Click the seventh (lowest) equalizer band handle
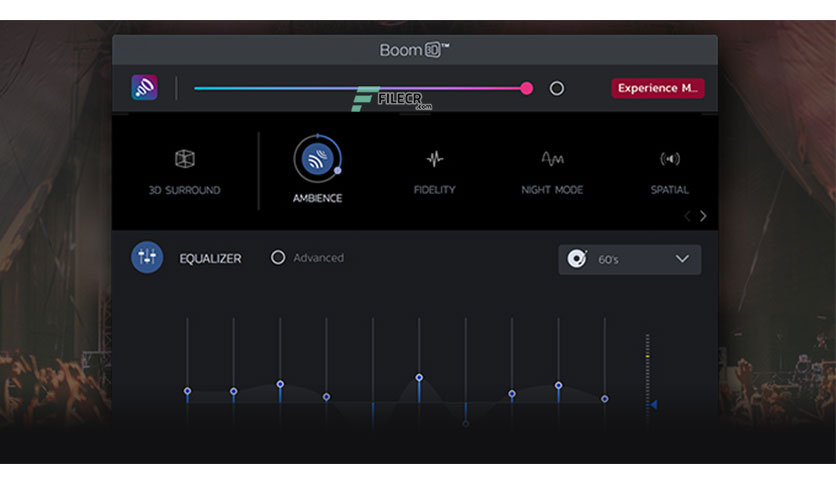Image resolution: width=836 pixels, height=484 pixels. (x=465, y=424)
